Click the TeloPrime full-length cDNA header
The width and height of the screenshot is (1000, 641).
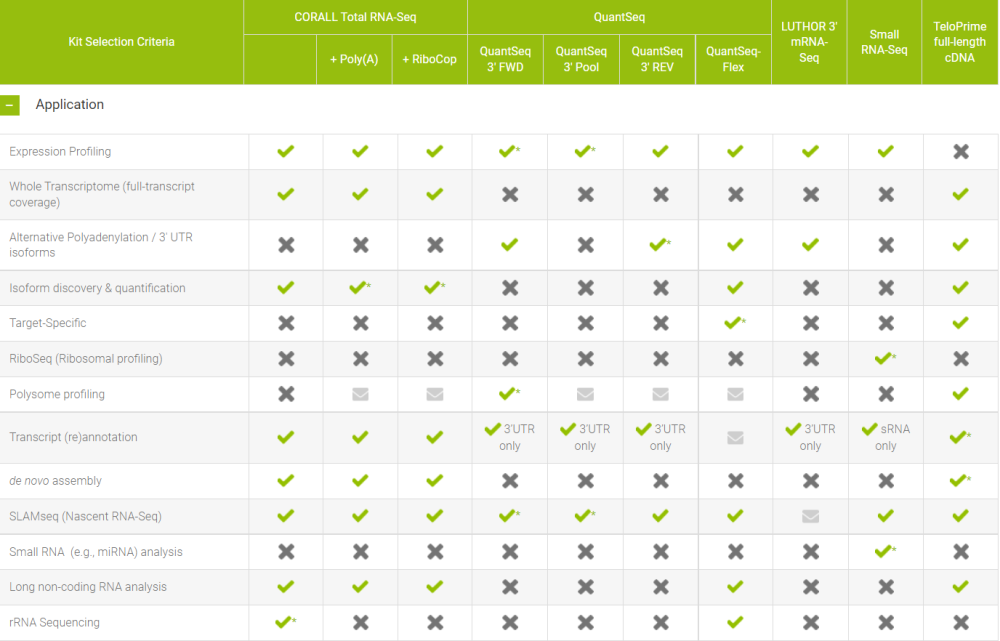[x=960, y=42]
